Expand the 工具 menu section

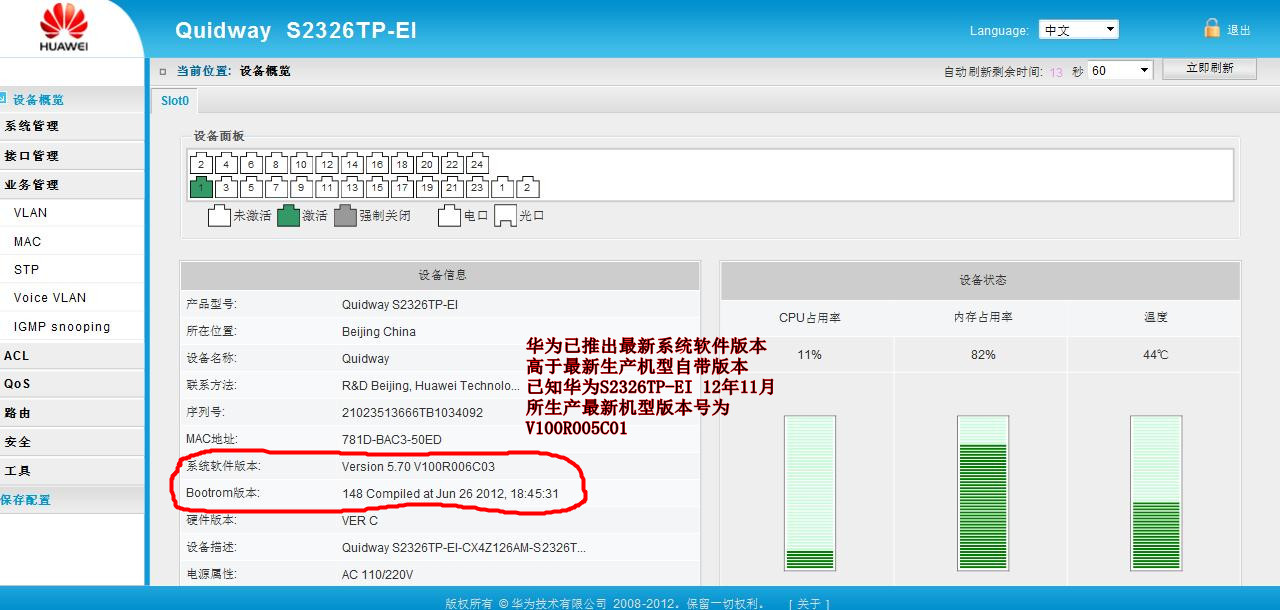click(x=72, y=471)
